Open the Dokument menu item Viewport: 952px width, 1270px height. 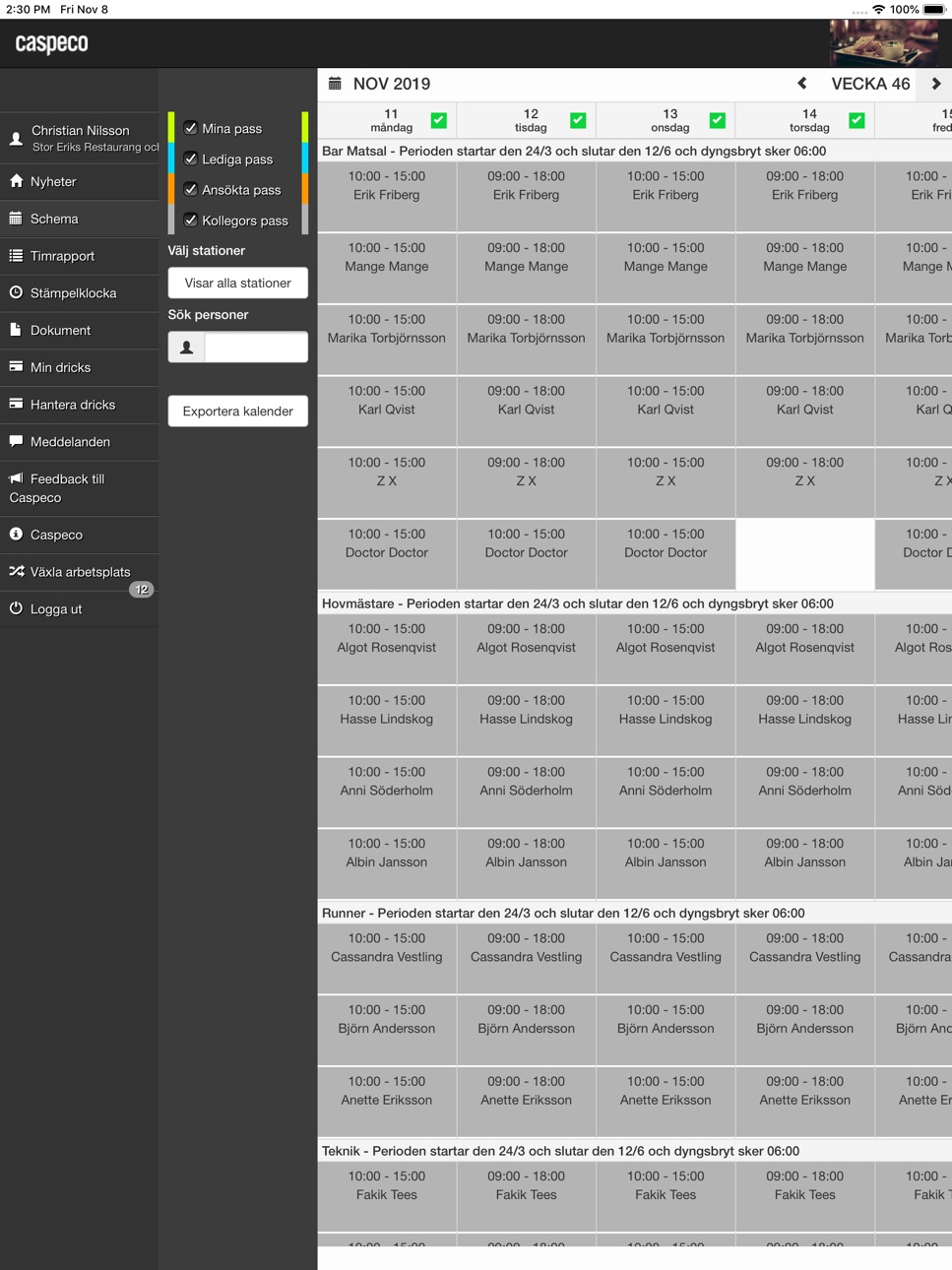(x=79, y=330)
